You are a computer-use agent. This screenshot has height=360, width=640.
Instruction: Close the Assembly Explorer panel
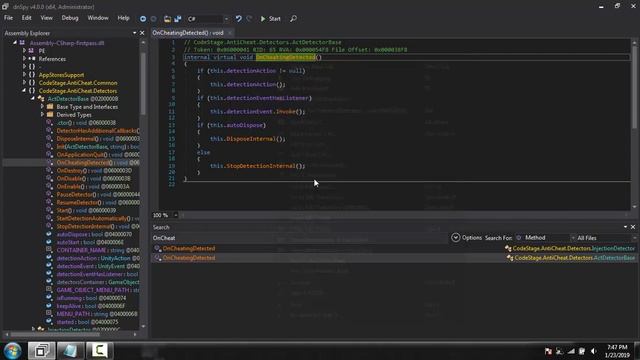point(142,33)
